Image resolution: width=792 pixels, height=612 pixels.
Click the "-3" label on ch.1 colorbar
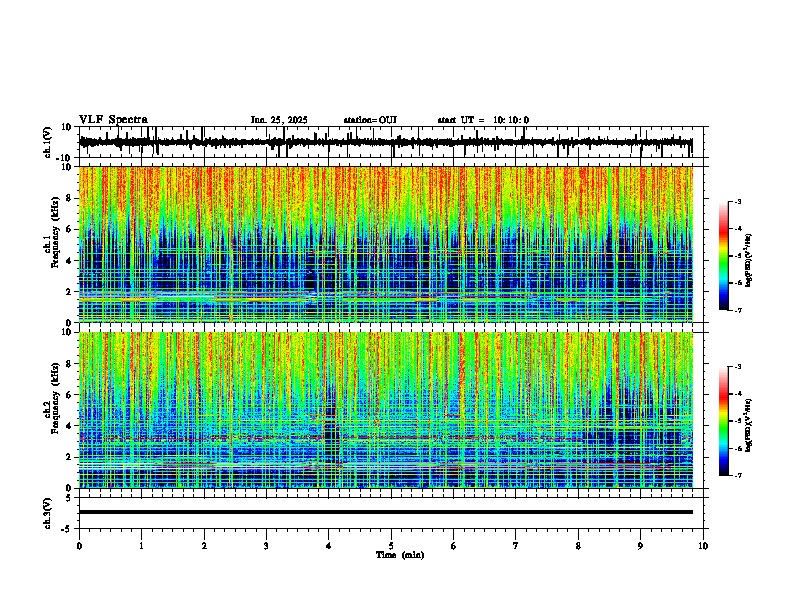737,201
